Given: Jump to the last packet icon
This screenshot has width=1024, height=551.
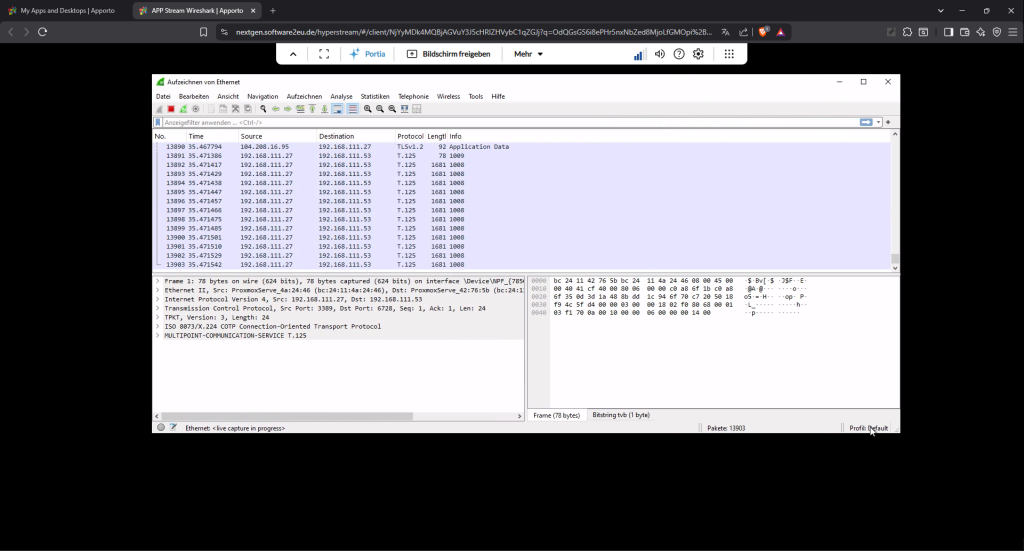Looking at the screenshot, I should point(324,109).
